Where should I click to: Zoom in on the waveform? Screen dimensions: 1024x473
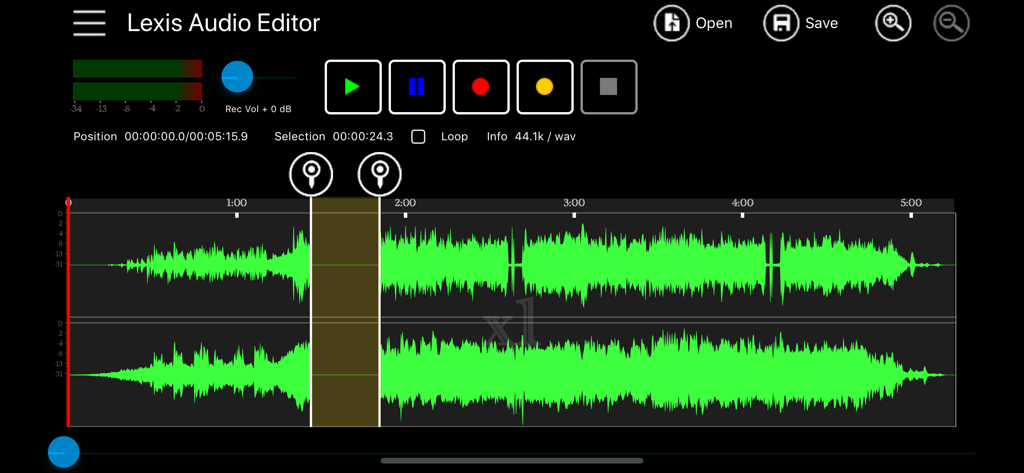point(893,24)
